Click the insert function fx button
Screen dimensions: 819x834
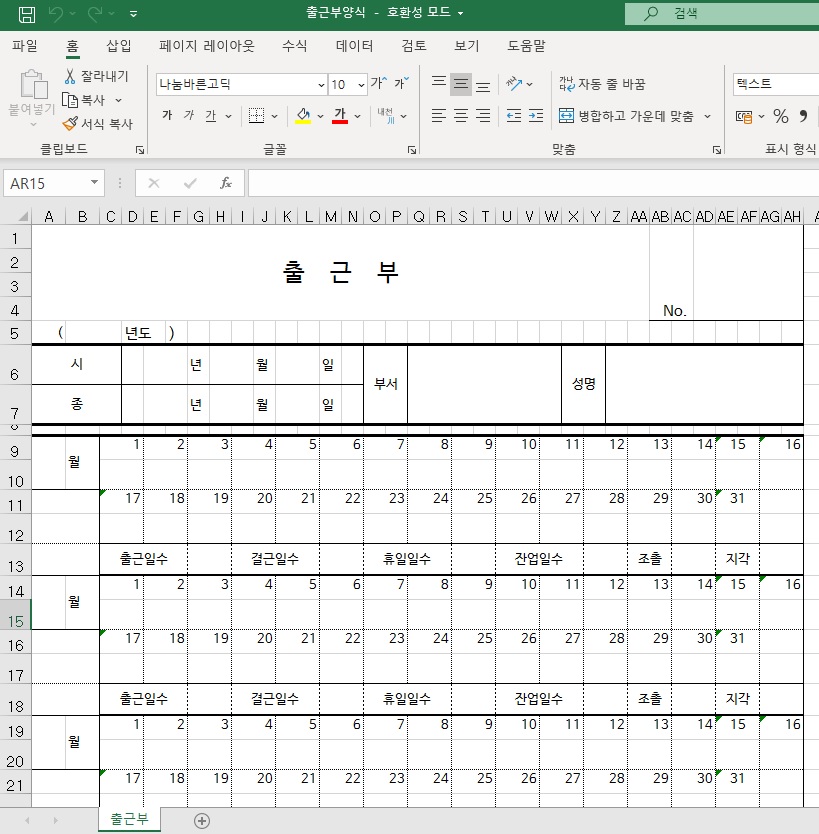pos(225,183)
